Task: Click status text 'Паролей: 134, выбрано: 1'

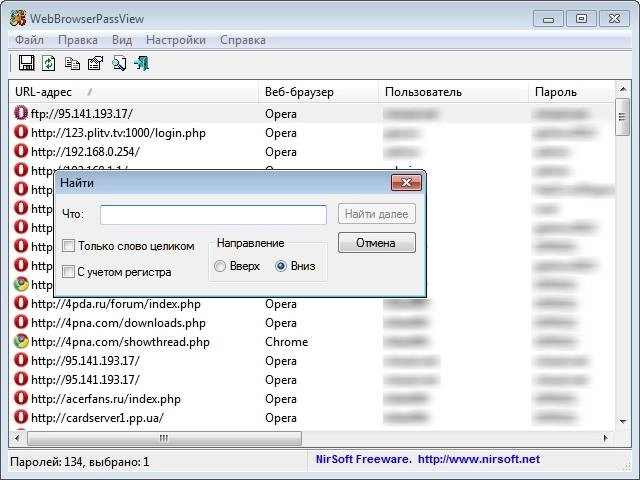Action: 80,462
